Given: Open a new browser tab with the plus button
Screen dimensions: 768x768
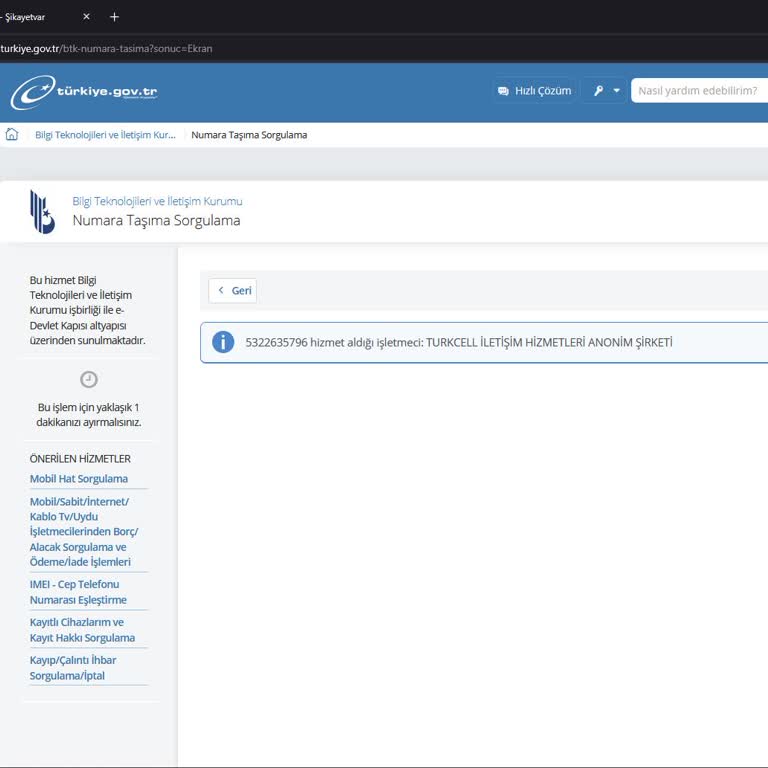Looking at the screenshot, I should (x=114, y=17).
